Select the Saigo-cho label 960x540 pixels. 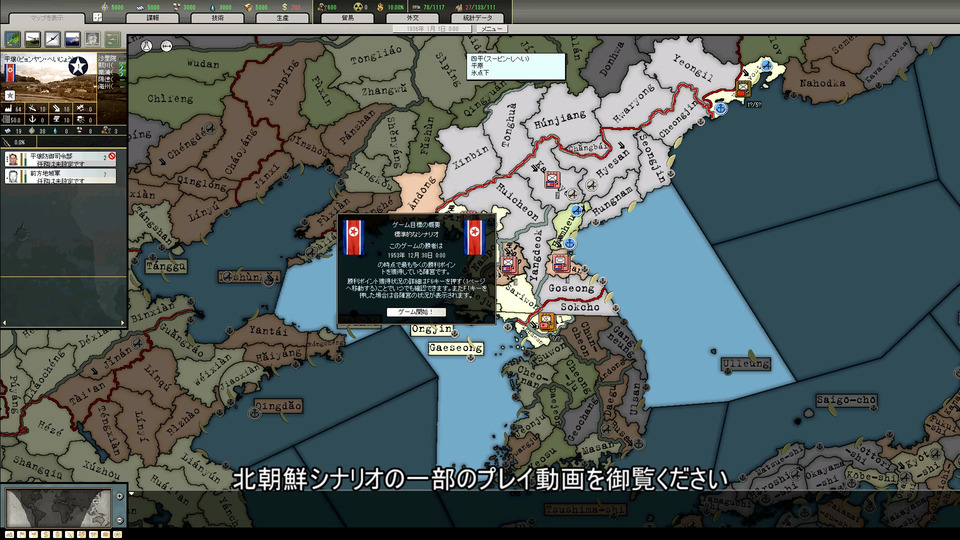pos(846,400)
